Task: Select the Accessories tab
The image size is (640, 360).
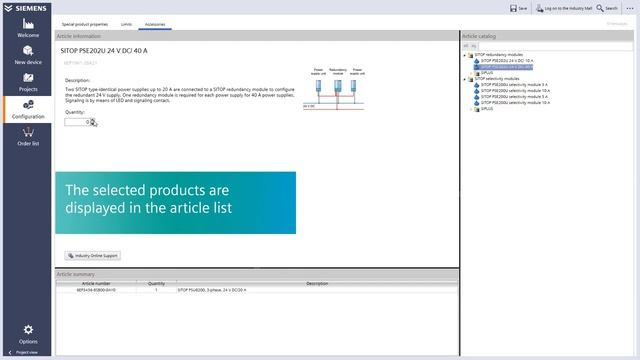Action: 155,24
